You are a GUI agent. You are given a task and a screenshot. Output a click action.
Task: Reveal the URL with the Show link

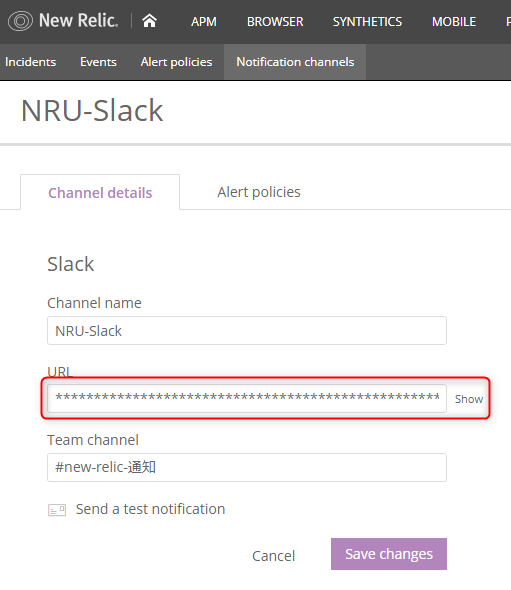(x=468, y=399)
